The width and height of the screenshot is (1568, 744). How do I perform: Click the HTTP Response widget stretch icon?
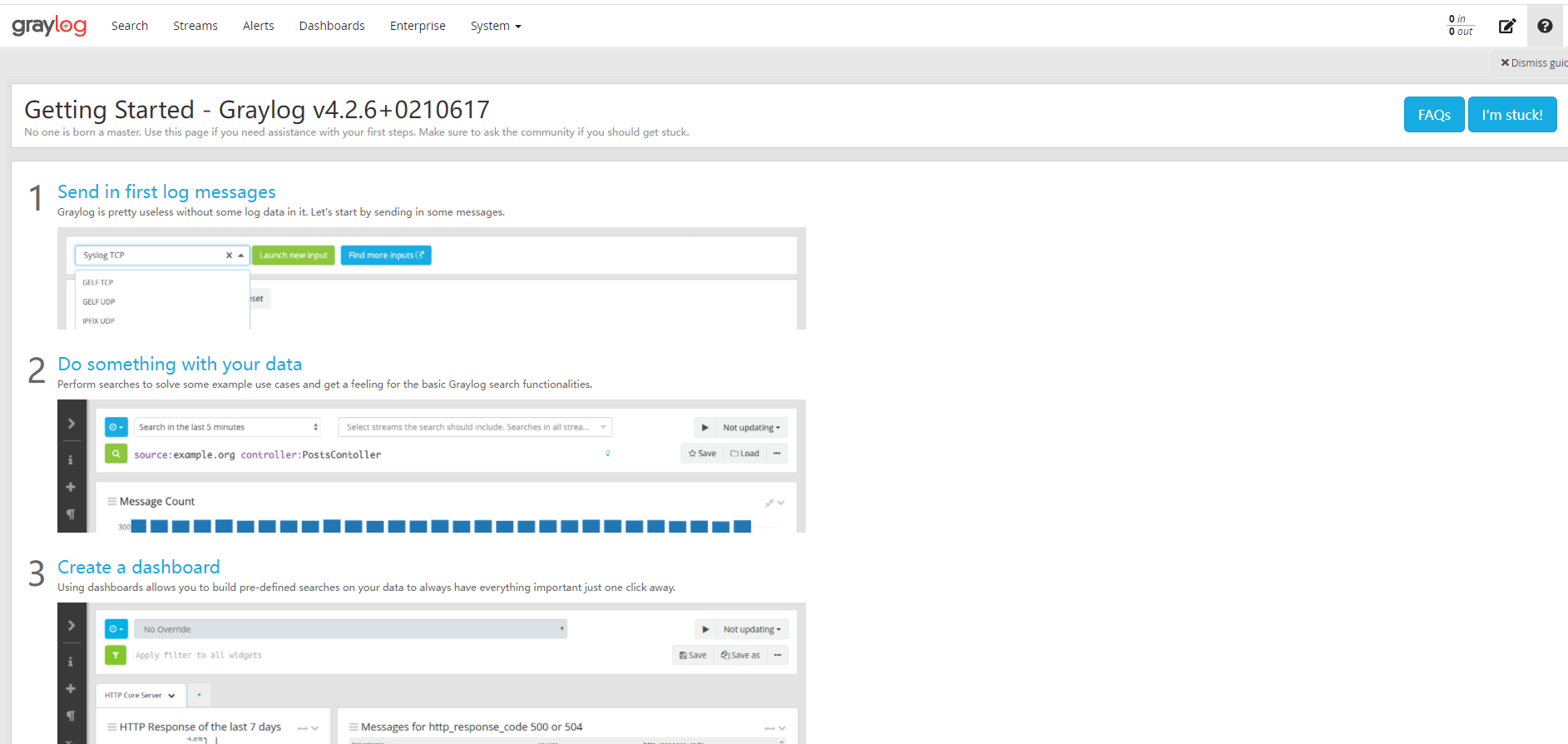coord(303,728)
